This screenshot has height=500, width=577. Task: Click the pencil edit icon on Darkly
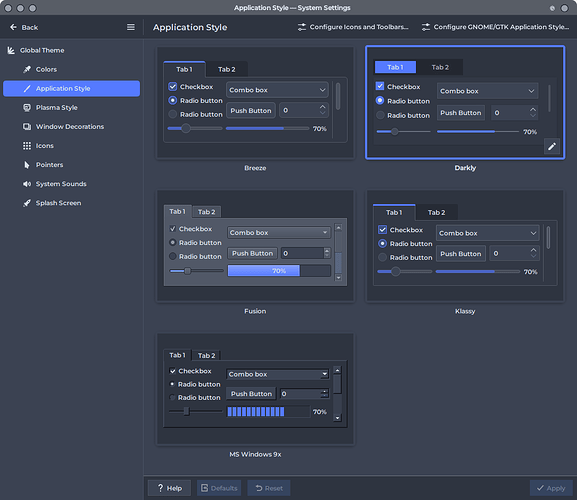552,147
